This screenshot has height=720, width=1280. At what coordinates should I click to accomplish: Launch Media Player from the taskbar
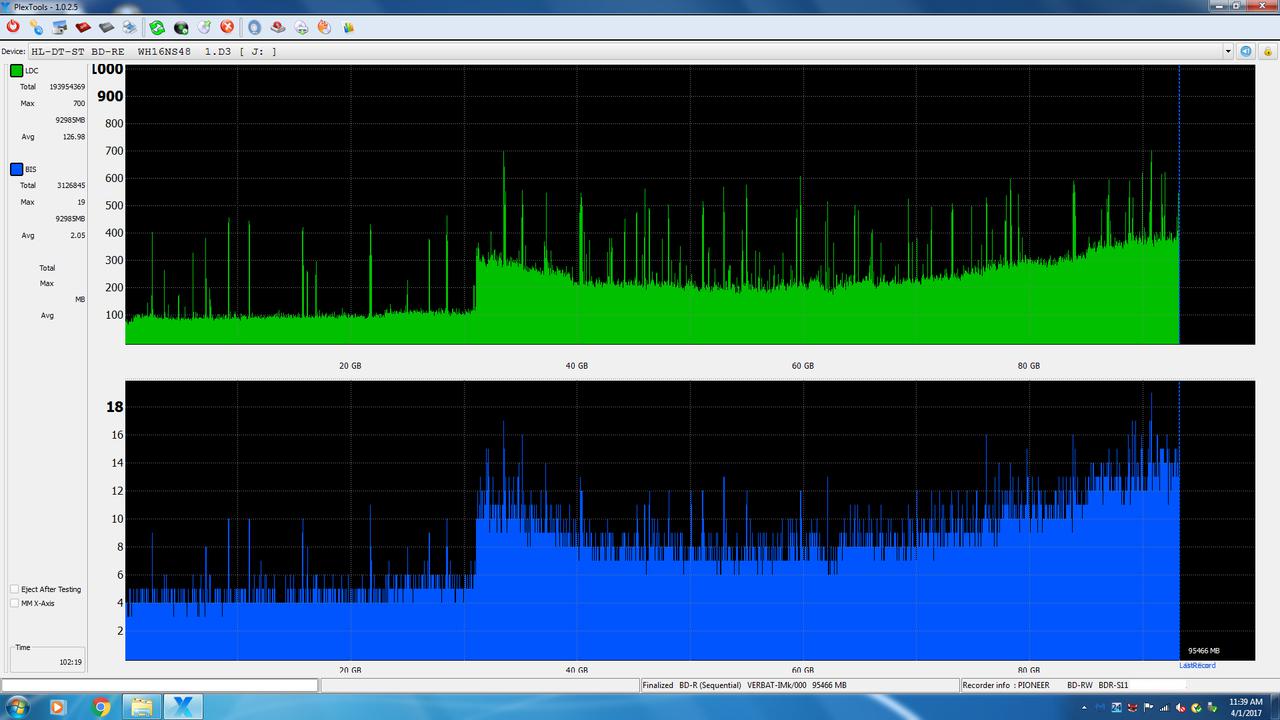pyautogui.click(x=57, y=707)
